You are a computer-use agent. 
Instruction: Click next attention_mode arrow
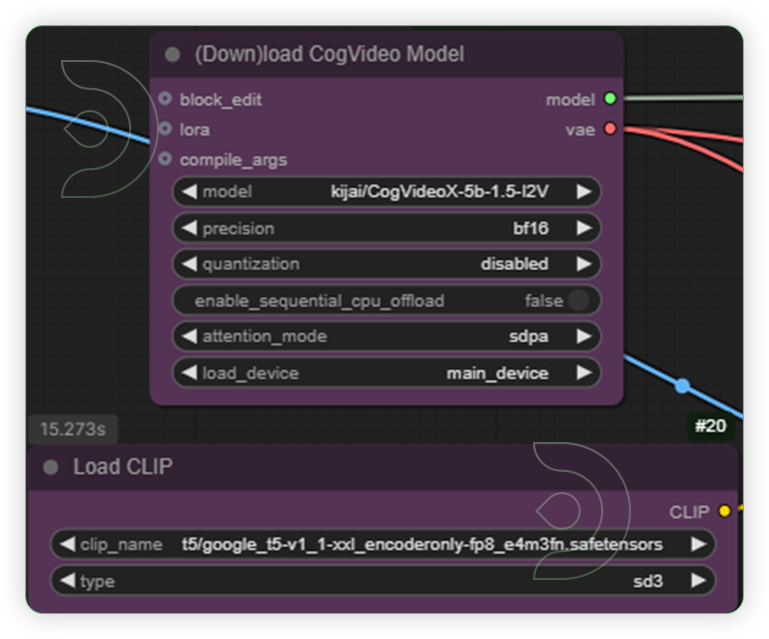583,336
